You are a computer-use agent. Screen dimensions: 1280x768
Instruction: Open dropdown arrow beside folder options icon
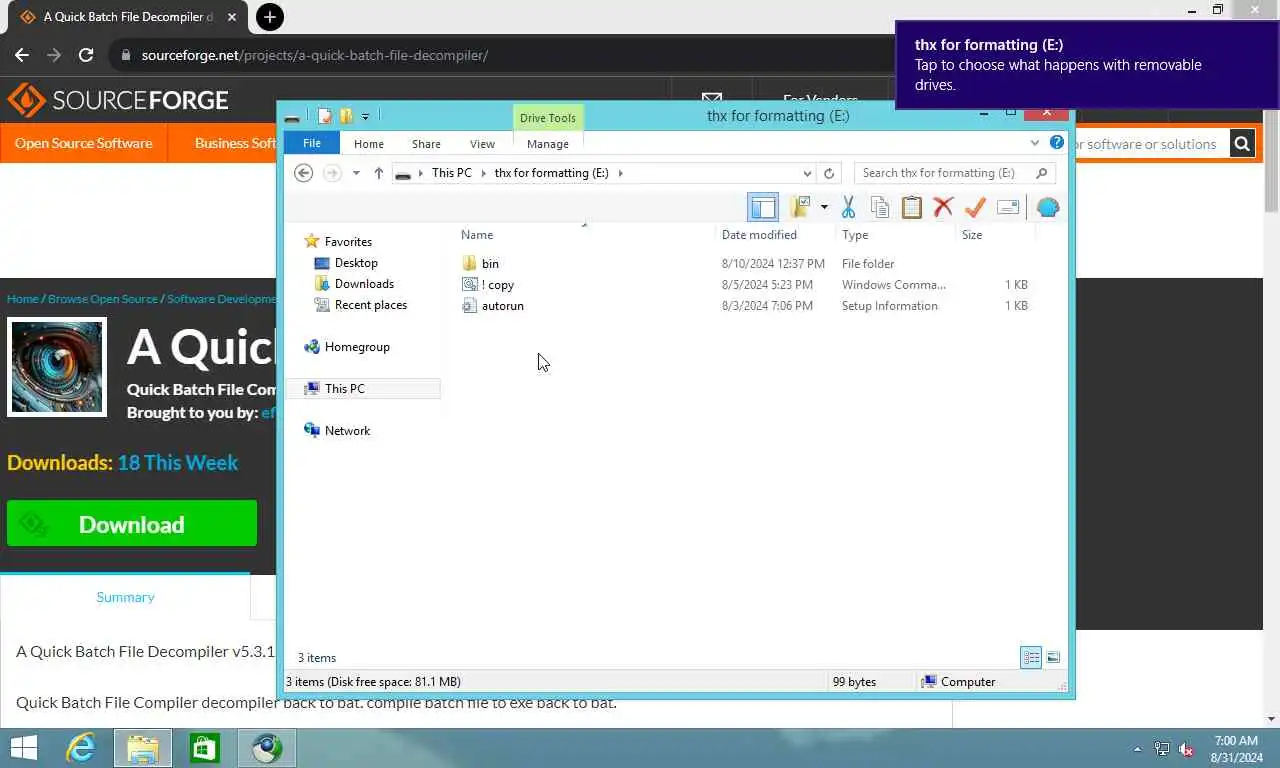click(824, 207)
